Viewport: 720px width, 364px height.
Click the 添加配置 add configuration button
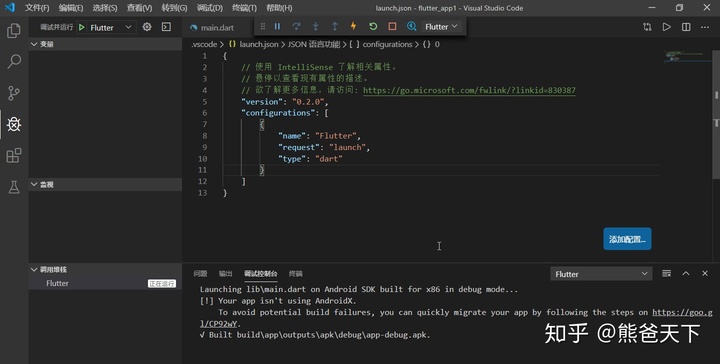[x=627, y=239]
